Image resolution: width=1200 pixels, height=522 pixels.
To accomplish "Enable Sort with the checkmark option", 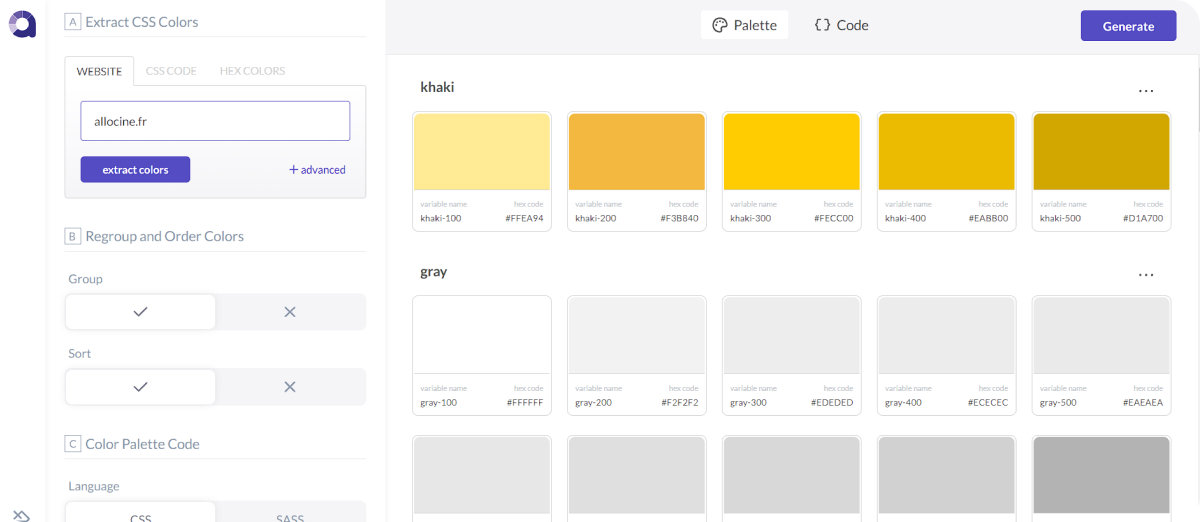I will point(140,387).
